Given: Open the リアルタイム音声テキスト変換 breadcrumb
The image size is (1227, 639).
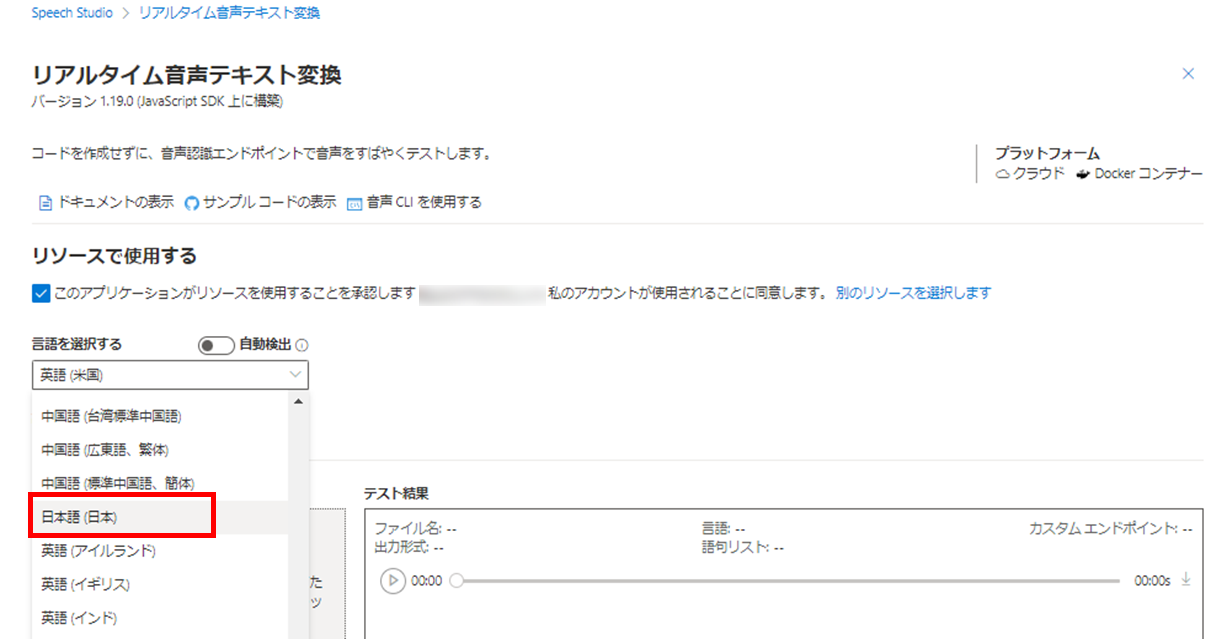Looking at the screenshot, I should [x=228, y=13].
